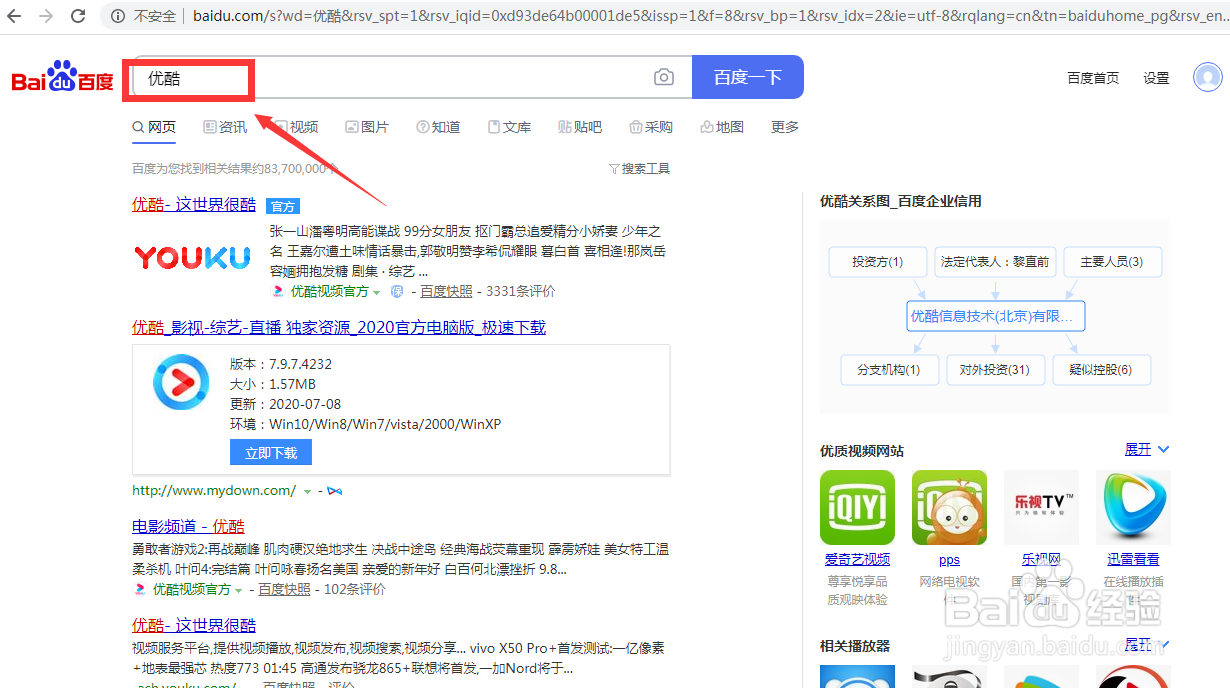Screen dimensions: 1230x688
Task: Switch to the 采购 tab
Action: [651, 127]
